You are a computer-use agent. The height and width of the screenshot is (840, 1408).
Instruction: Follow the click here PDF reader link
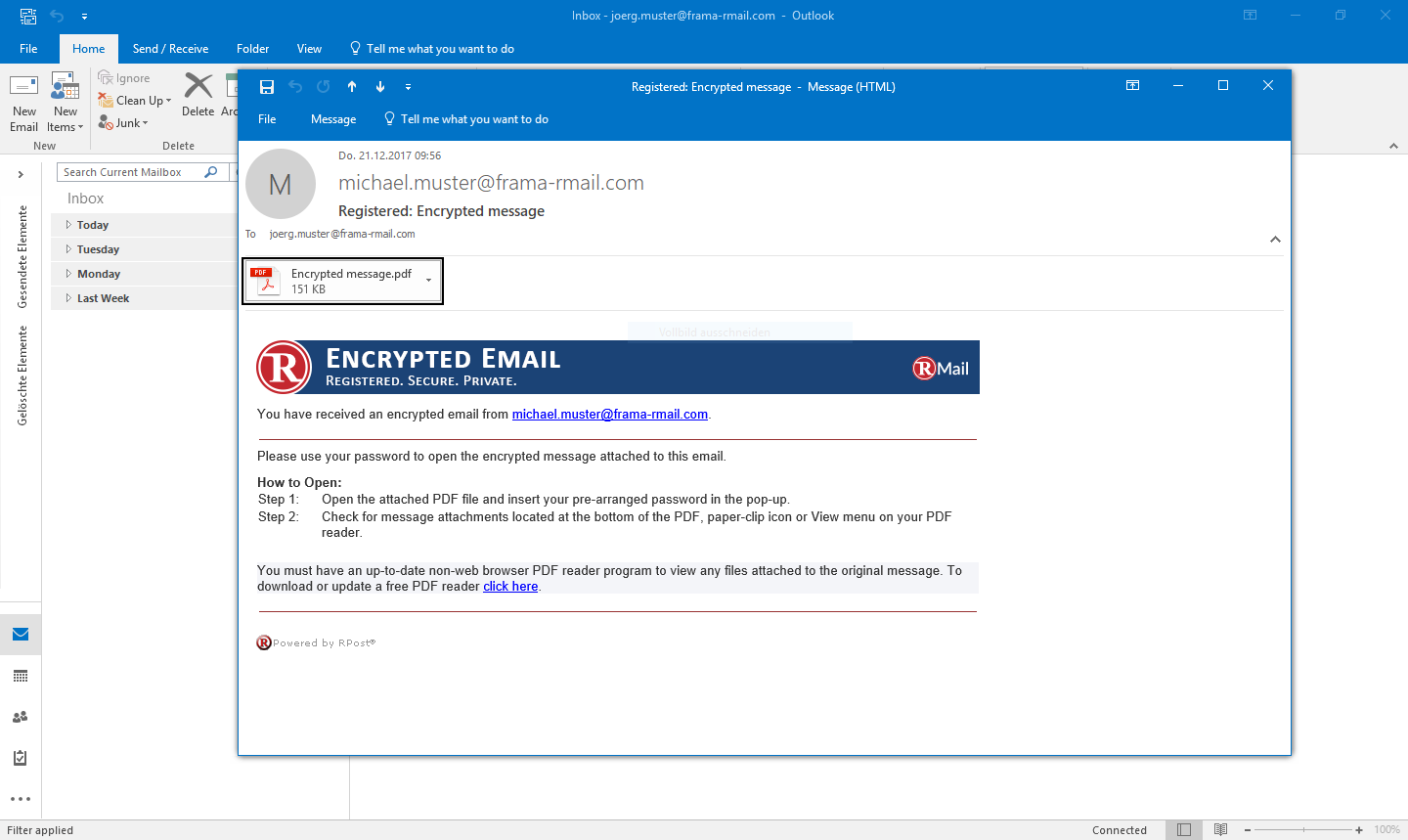point(510,587)
